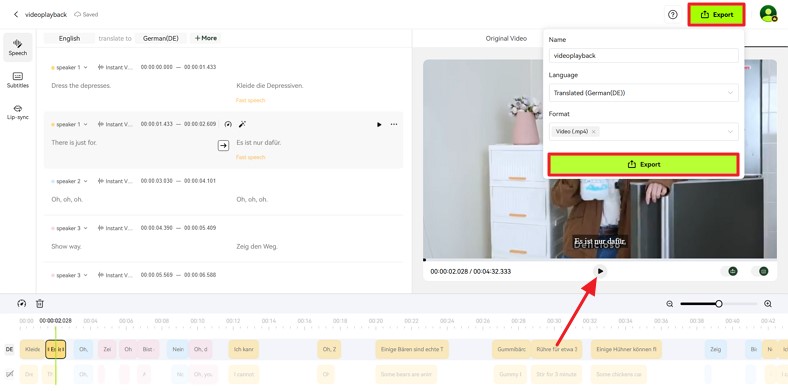Zoom in the timeline with plus magnifier

click(767, 304)
